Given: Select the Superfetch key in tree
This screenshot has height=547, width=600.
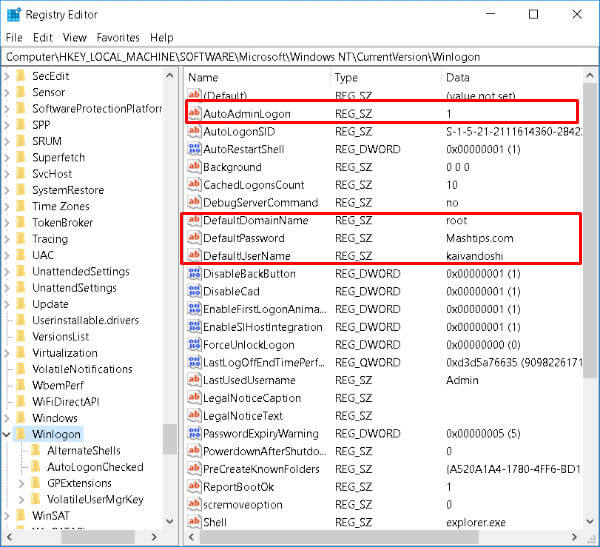Looking at the screenshot, I should click(x=59, y=157).
